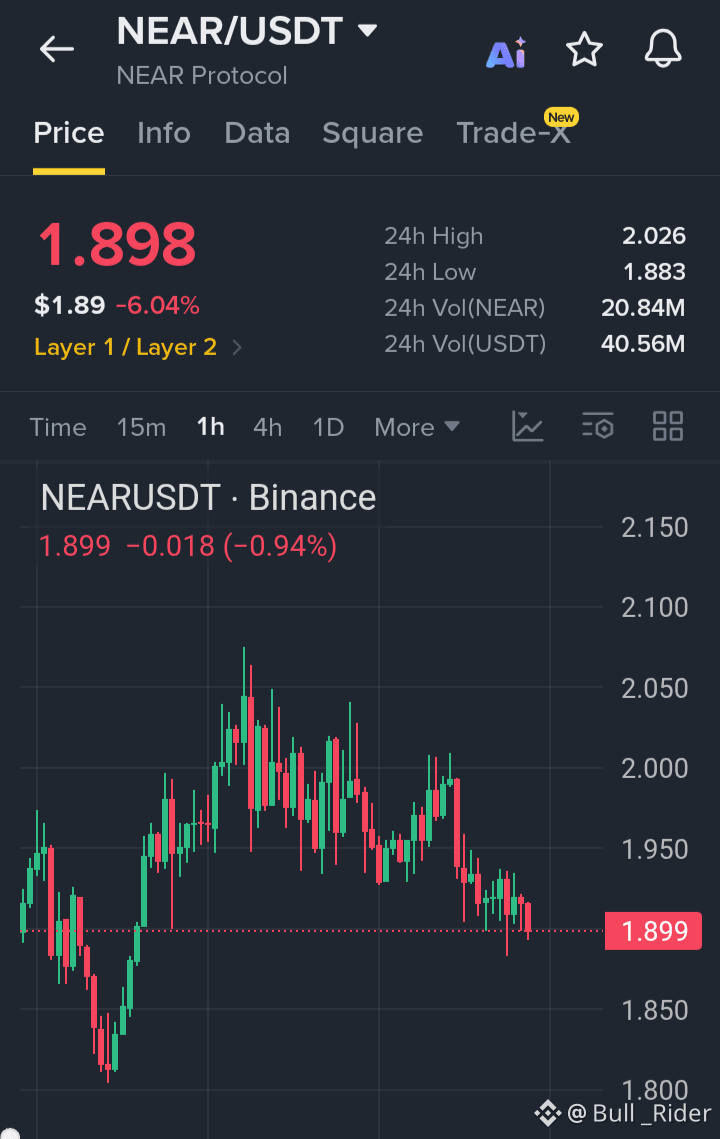720x1139 pixels.
Task: Expand the NEAR/USDT pair selector arrow
Action: click(x=368, y=31)
